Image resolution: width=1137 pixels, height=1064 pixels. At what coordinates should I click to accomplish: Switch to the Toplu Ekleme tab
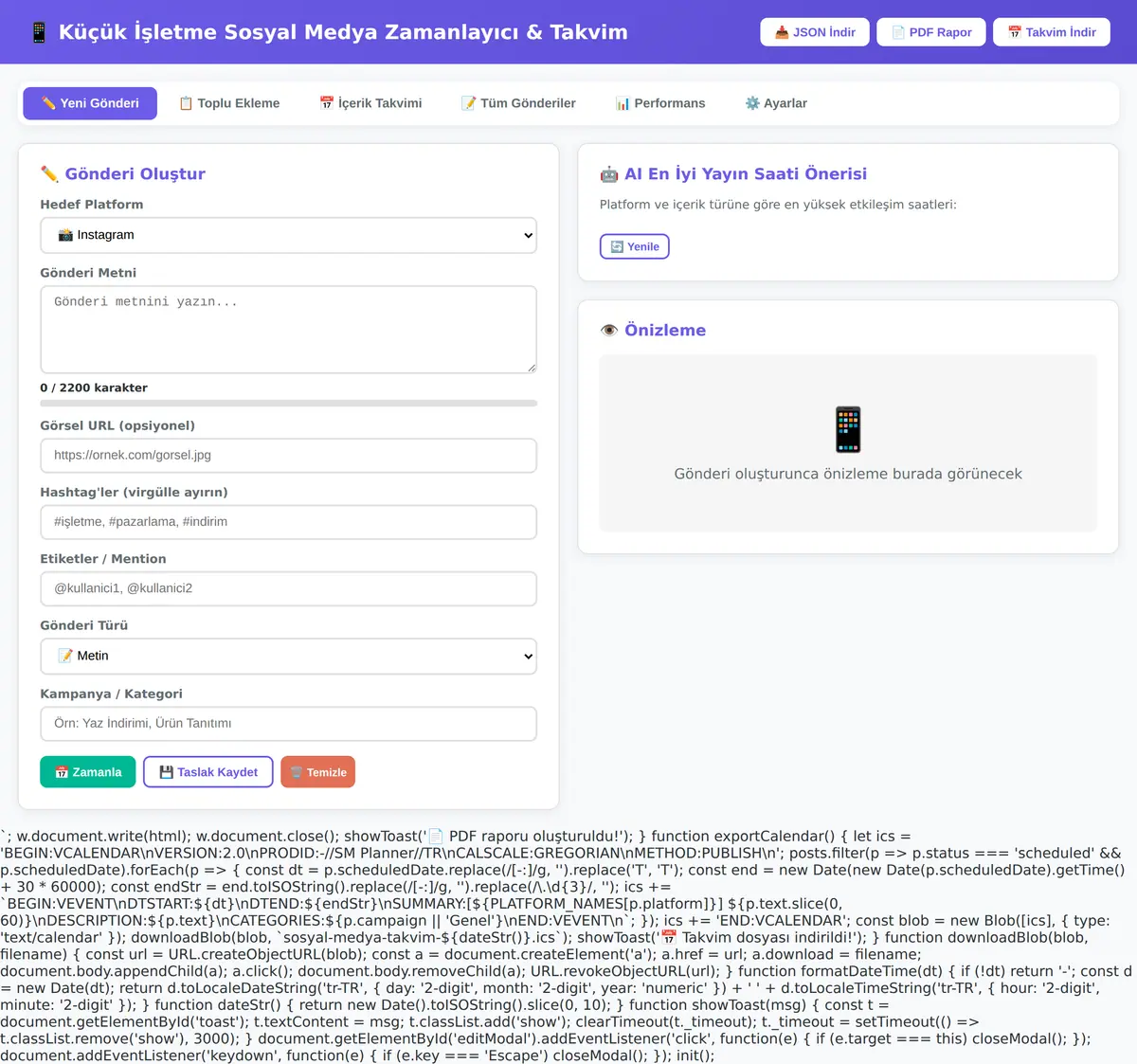pos(229,103)
